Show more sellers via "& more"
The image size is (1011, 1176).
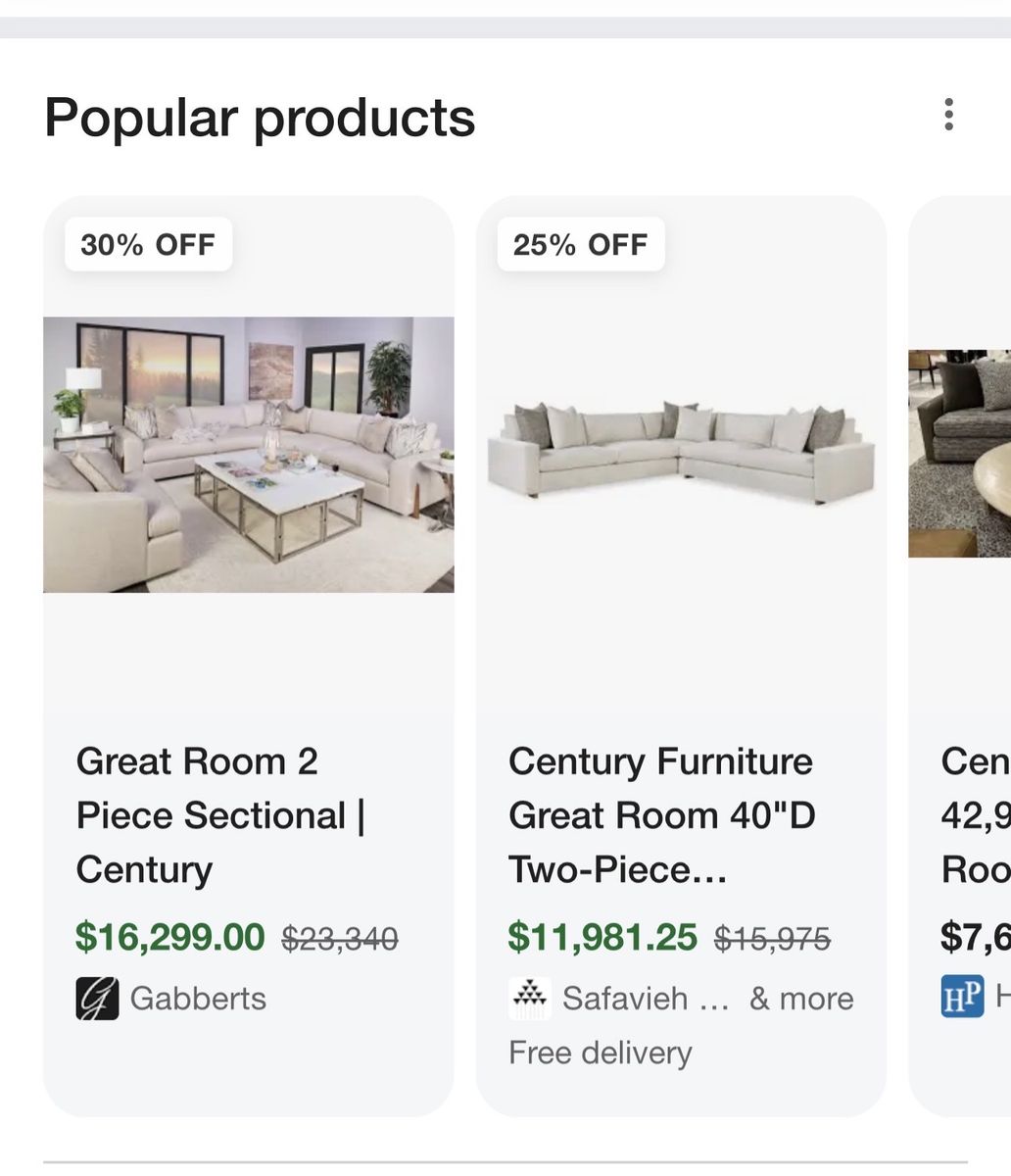(x=801, y=999)
